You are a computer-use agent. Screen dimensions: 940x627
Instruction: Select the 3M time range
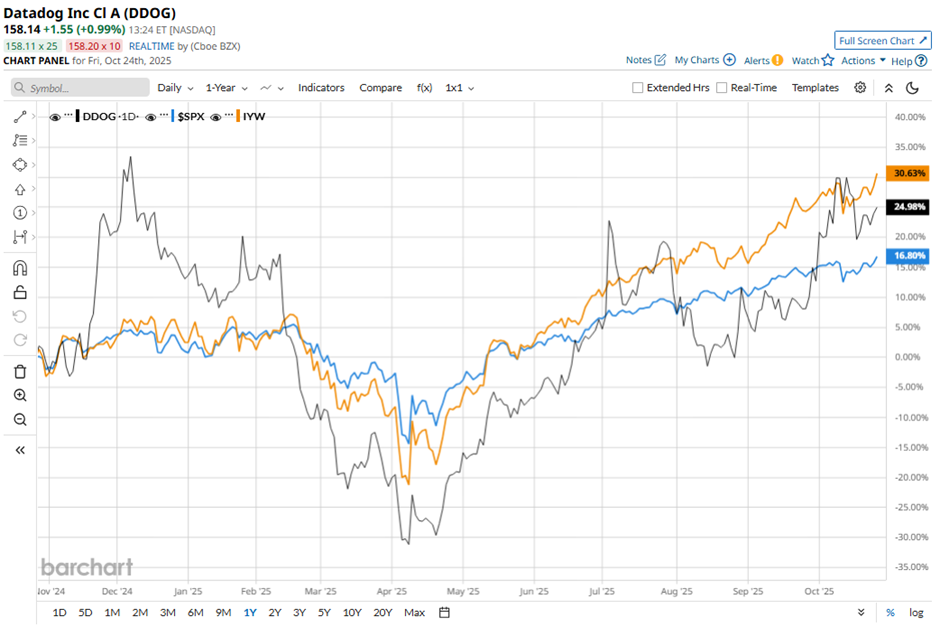click(168, 613)
